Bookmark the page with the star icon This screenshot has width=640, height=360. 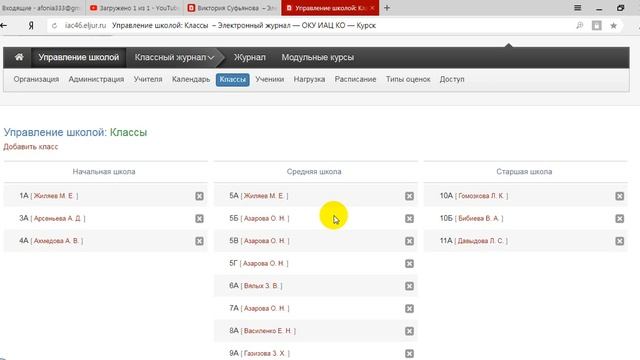pos(613,26)
